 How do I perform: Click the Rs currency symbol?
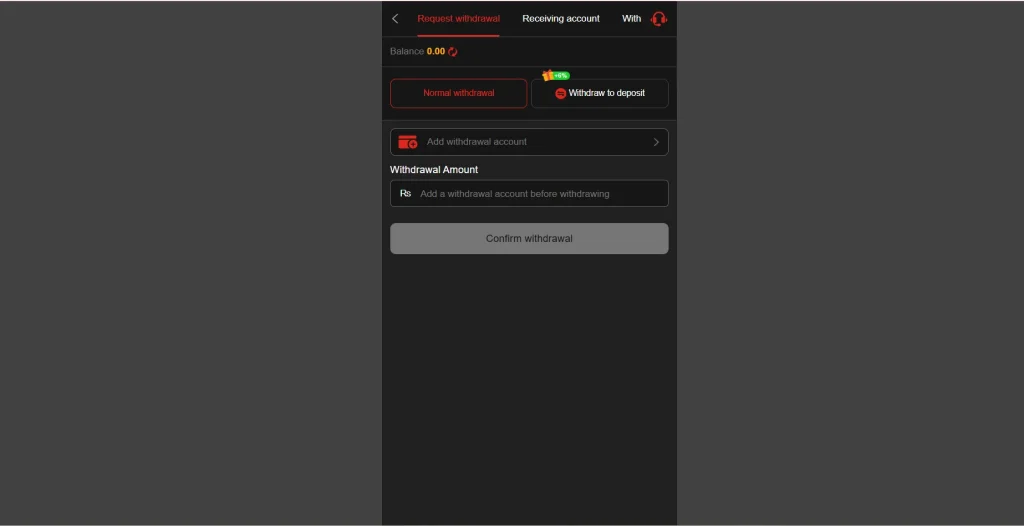pyautogui.click(x=406, y=193)
